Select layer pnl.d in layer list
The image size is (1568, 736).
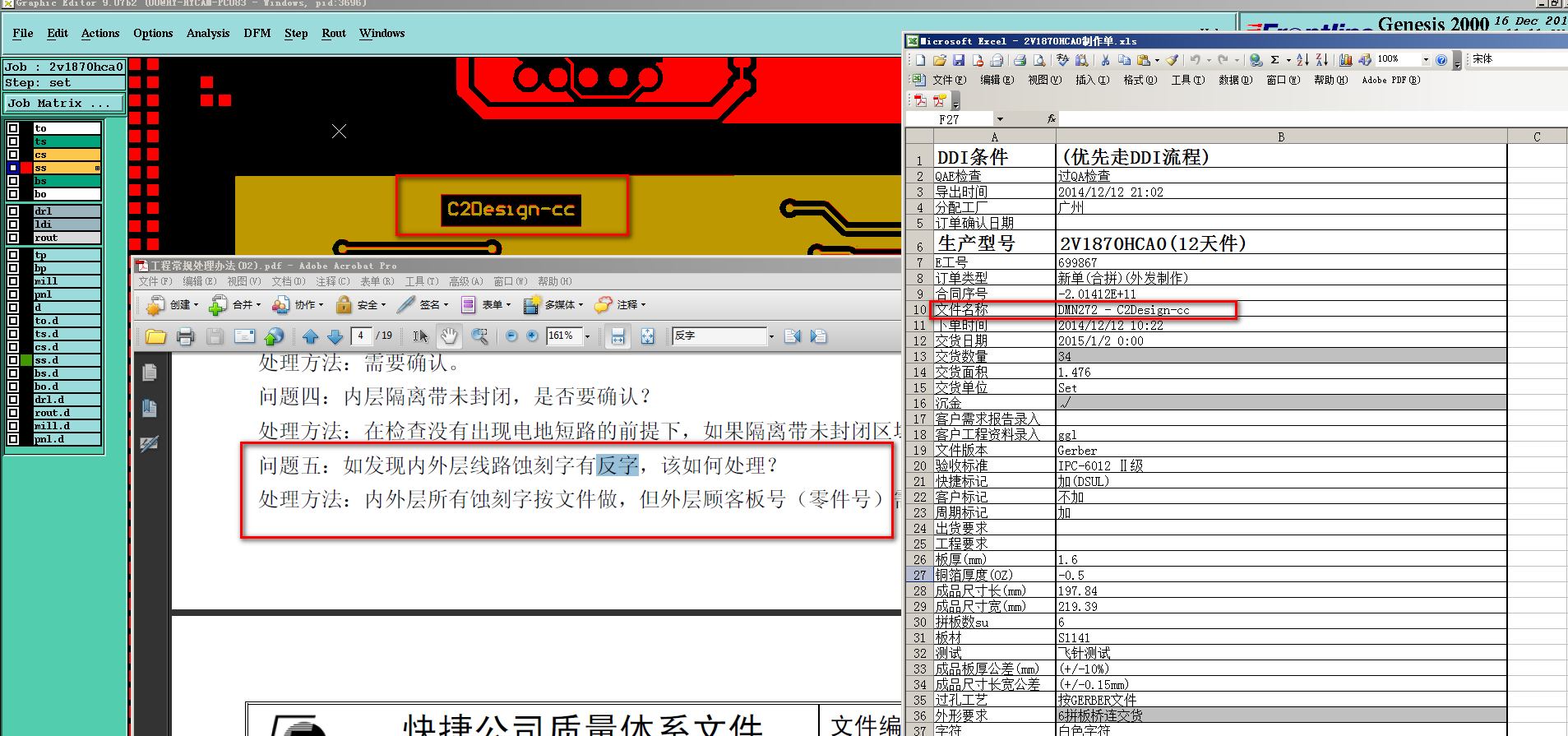tap(67, 439)
